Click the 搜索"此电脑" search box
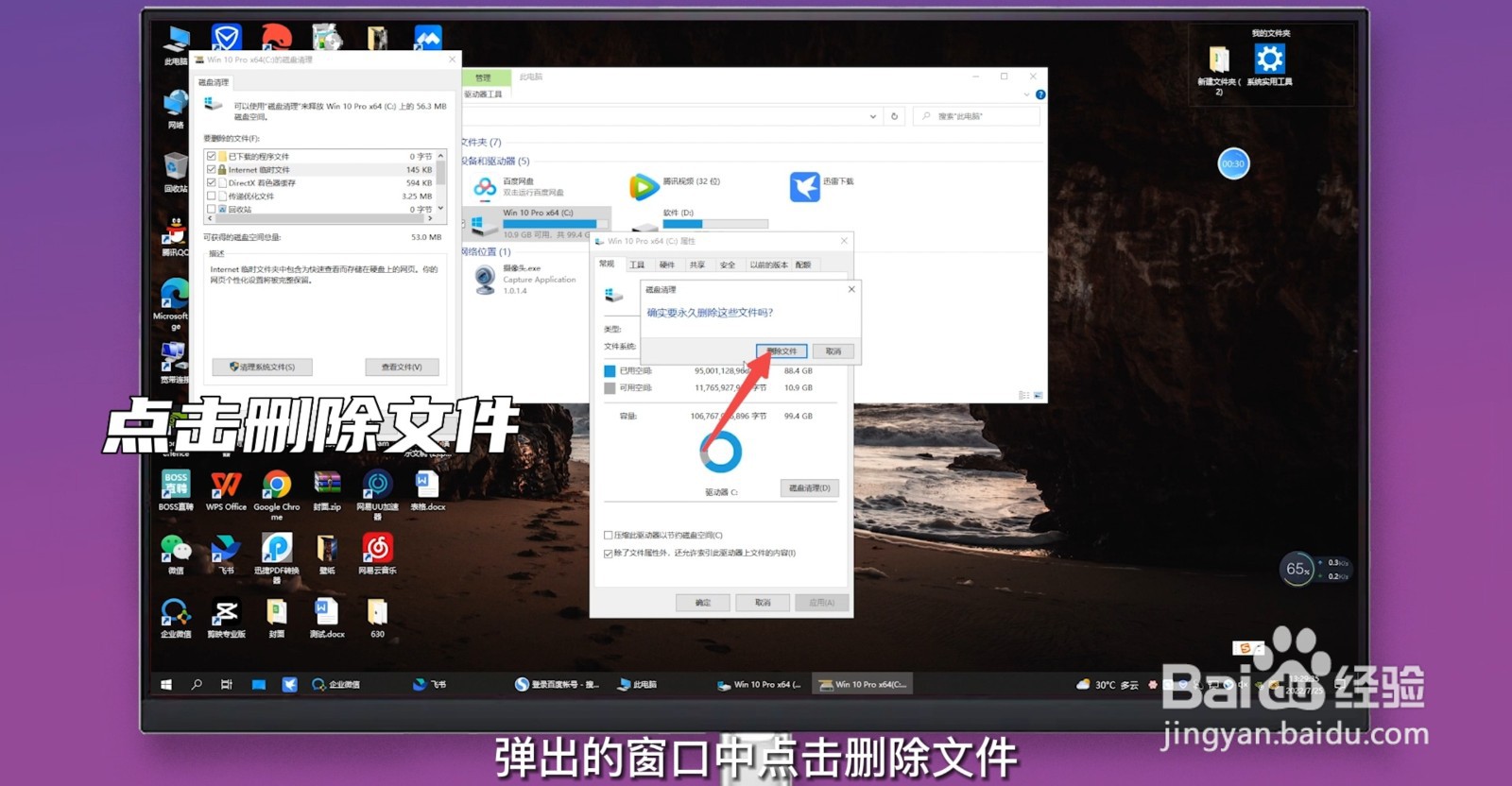 (976, 116)
